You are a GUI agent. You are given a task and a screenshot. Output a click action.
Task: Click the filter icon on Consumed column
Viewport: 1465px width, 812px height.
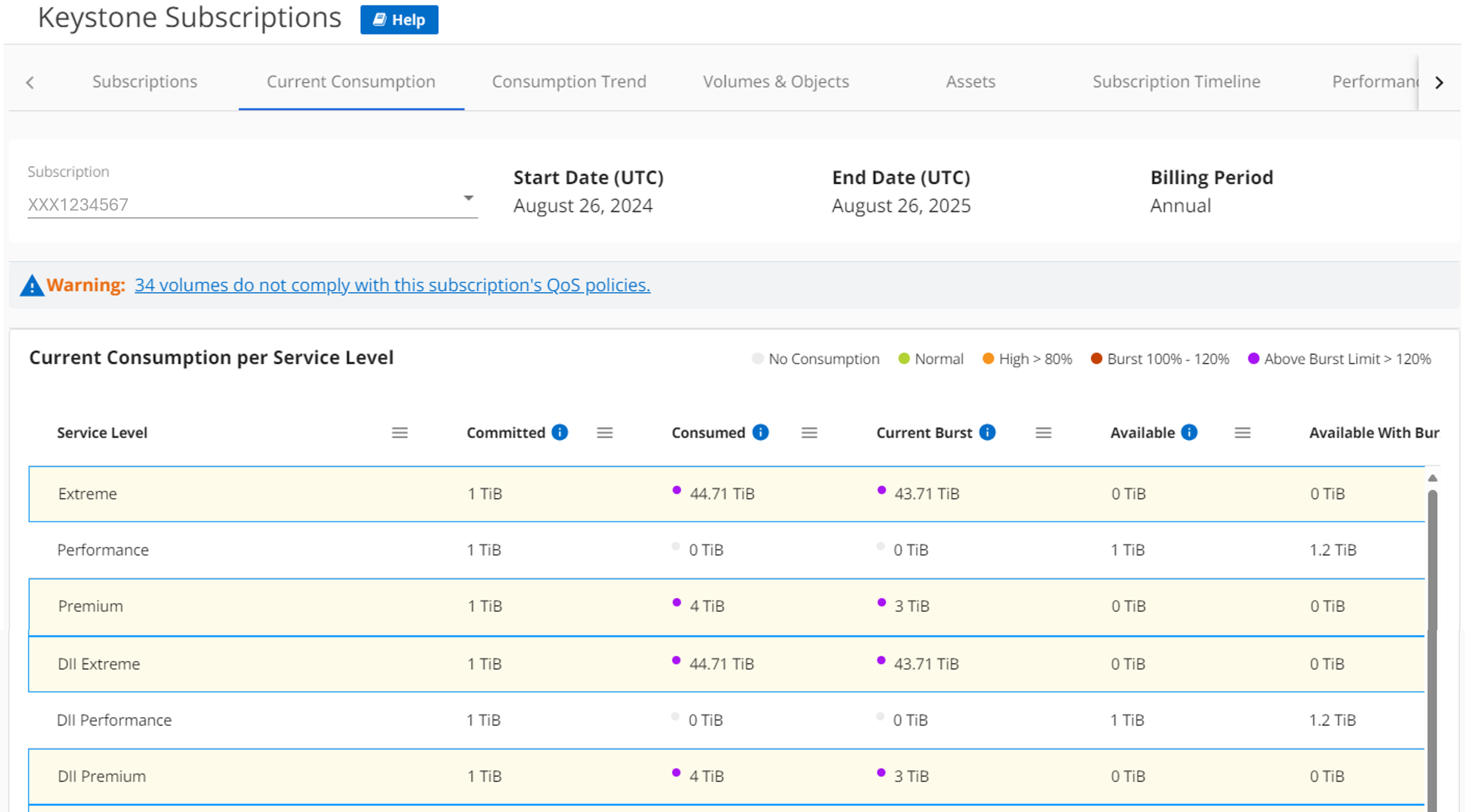(x=808, y=432)
